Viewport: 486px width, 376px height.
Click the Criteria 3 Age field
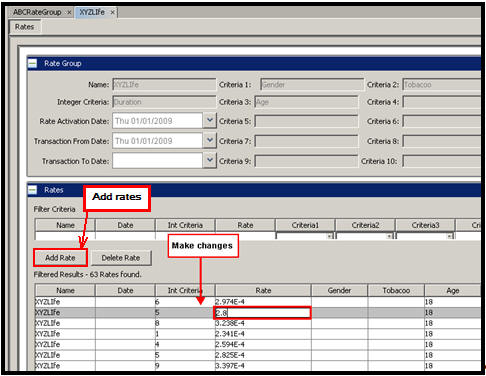pyautogui.click(x=306, y=102)
